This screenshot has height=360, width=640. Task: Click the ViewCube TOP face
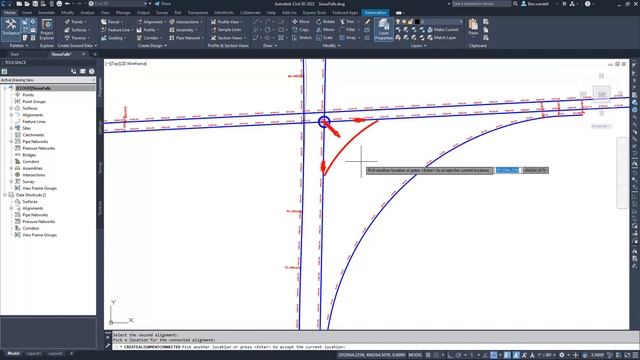pyautogui.click(x=602, y=94)
